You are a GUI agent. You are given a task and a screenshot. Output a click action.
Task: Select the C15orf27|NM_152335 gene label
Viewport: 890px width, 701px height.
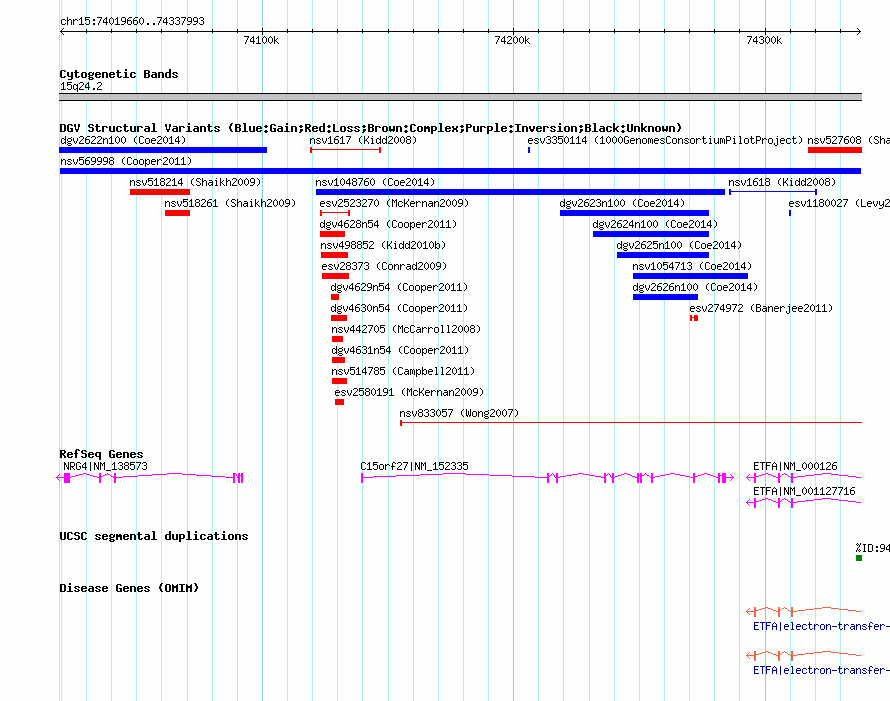click(x=414, y=466)
